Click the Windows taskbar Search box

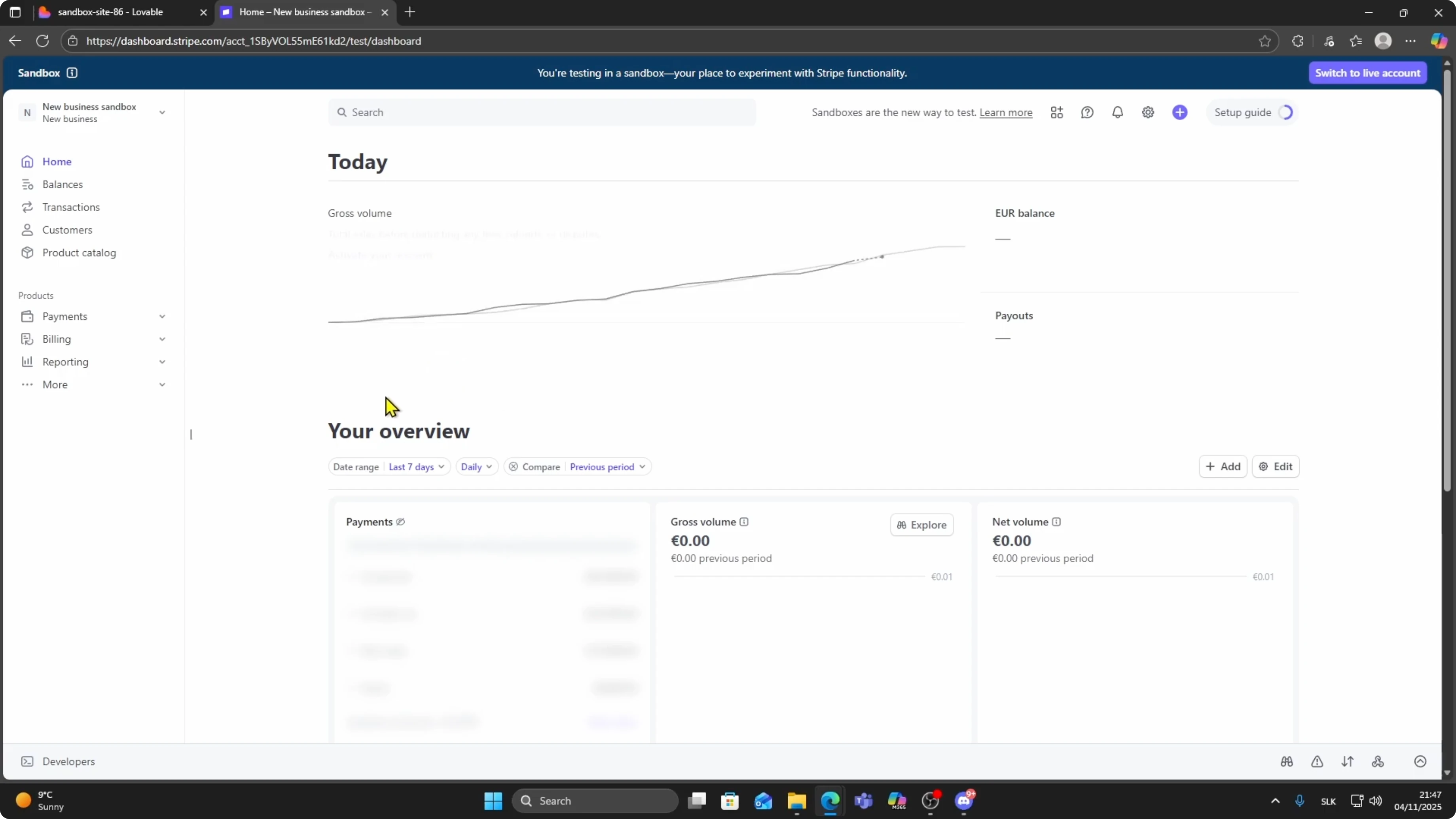click(x=595, y=801)
